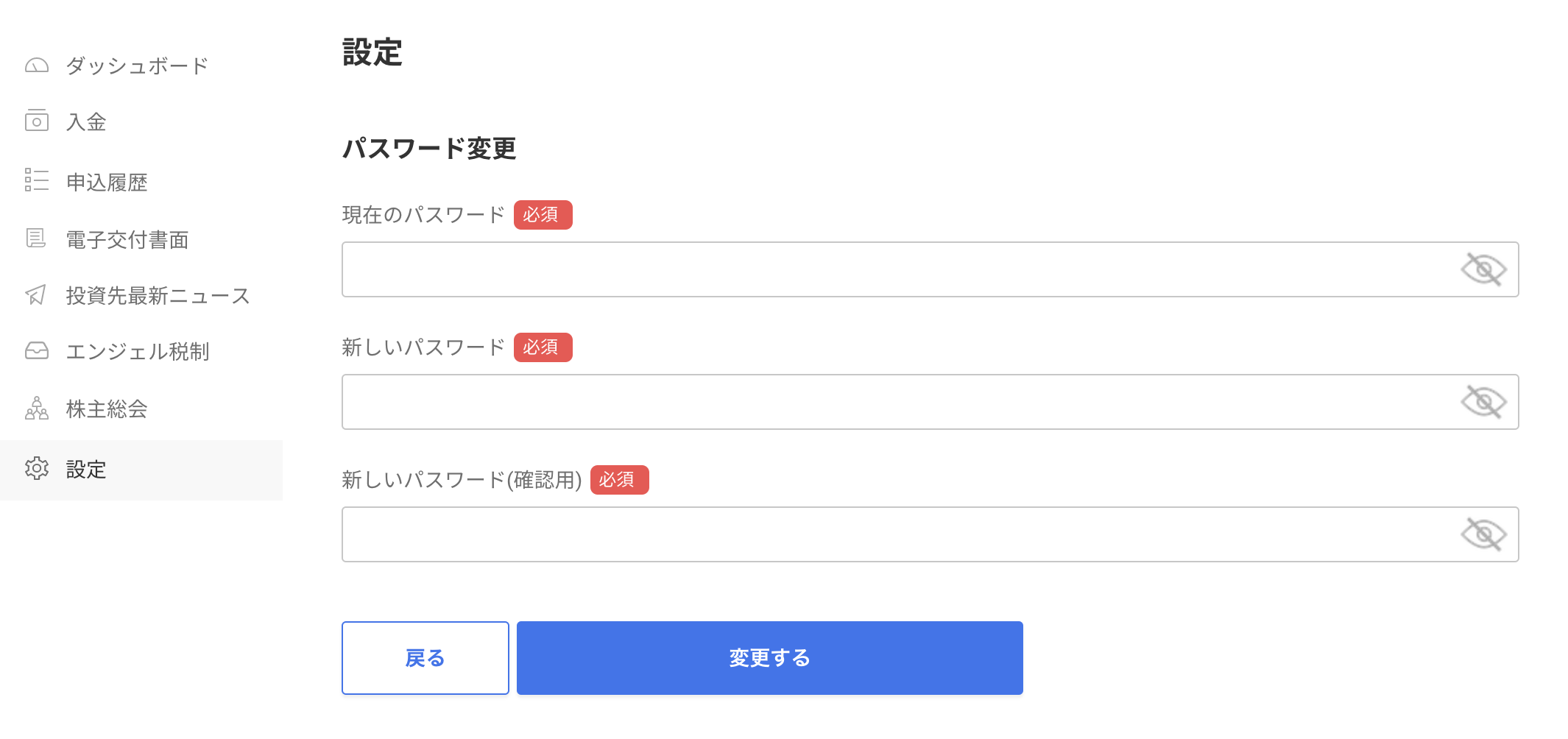This screenshot has width=1568, height=739.
Task: Click the エンジェル税制 inbox tray icon
Action: point(37,350)
